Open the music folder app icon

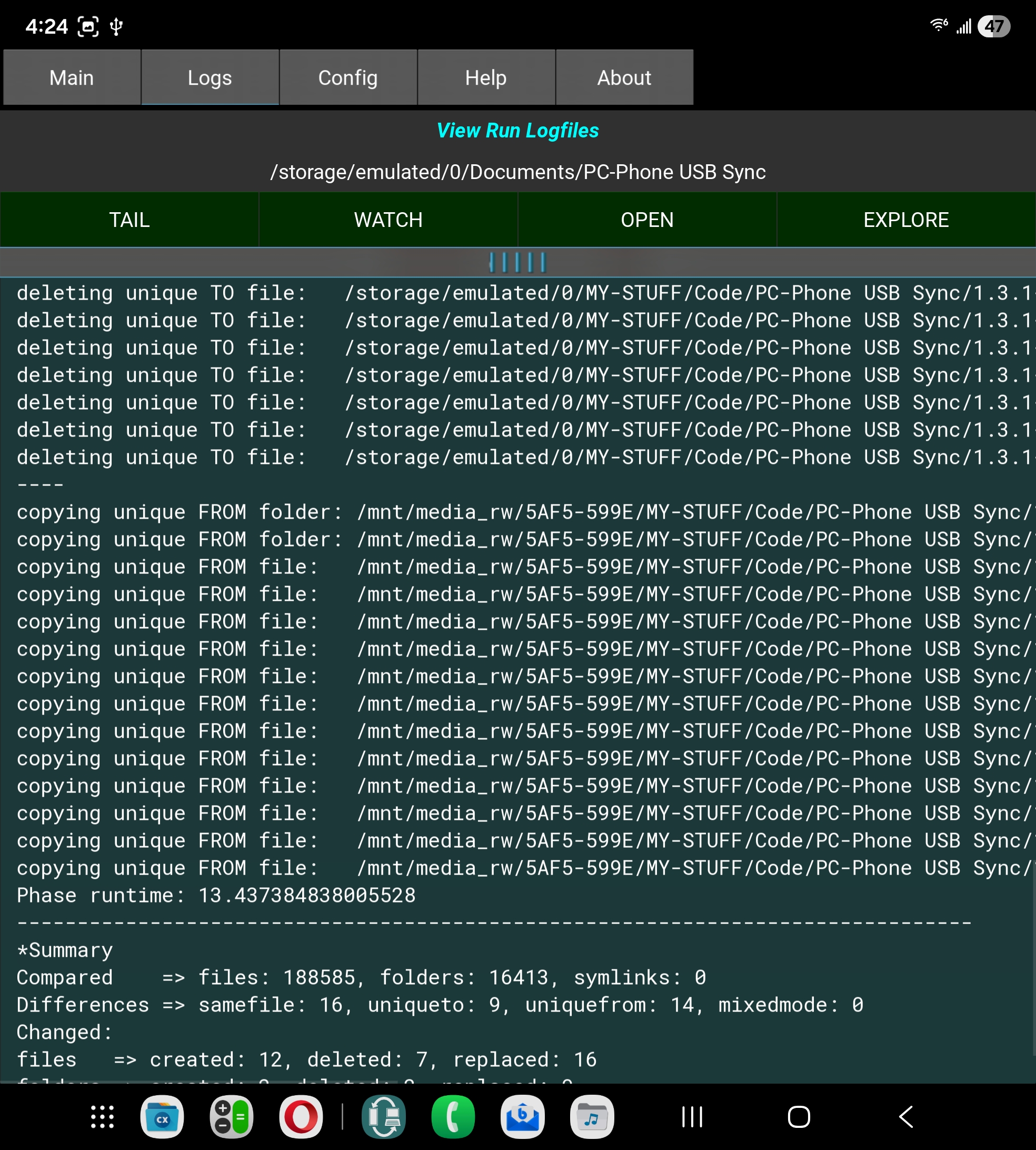[x=592, y=1117]
